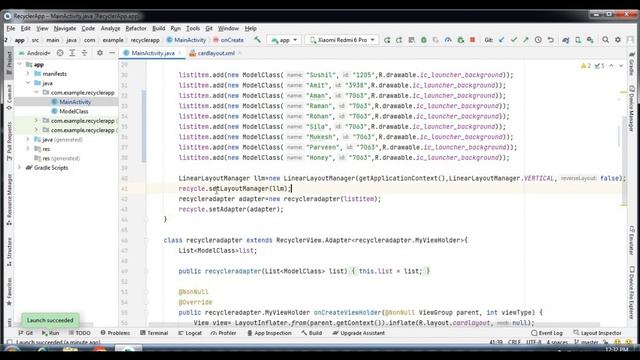Open the Xiaomi Redmi 6 Pro device dropdown
640x360 pixels.
tap(342, 40)
